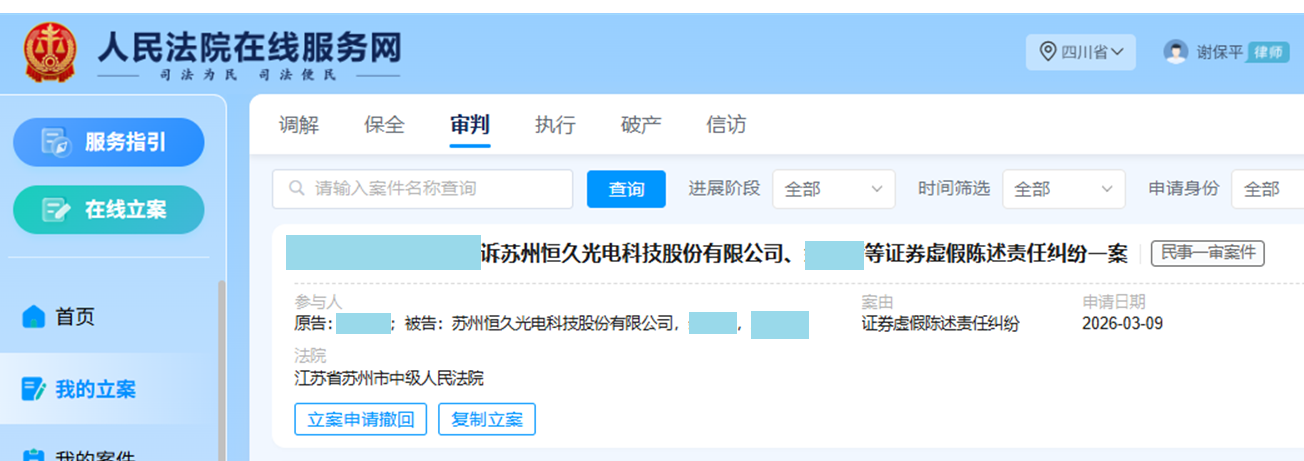The width and height of the screenshot is (1304, 461).
Task: Click the 在线立案 button
Action: [x=109, y=210]
